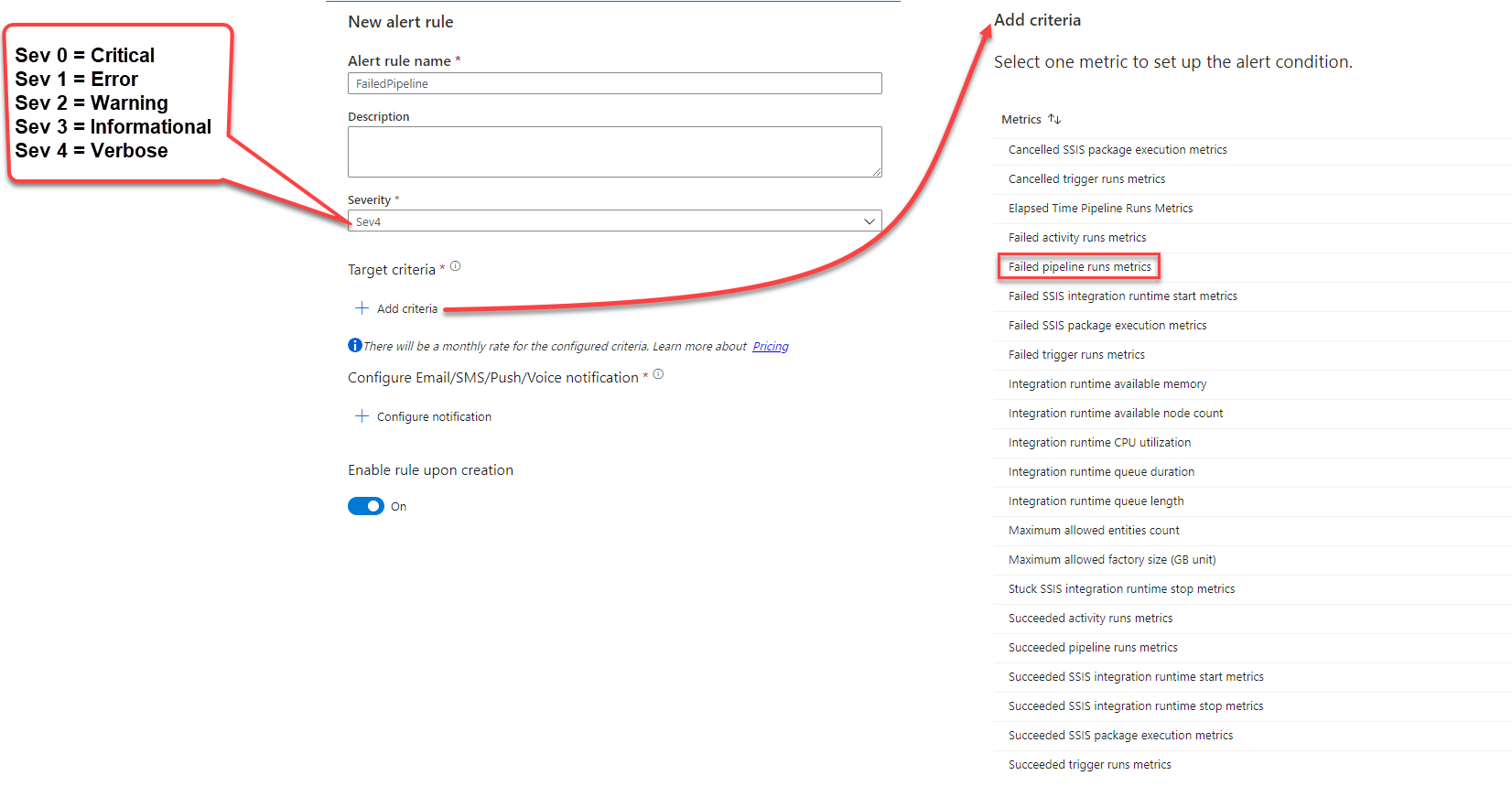Click in the Alert rule name field

coord(614,83)
